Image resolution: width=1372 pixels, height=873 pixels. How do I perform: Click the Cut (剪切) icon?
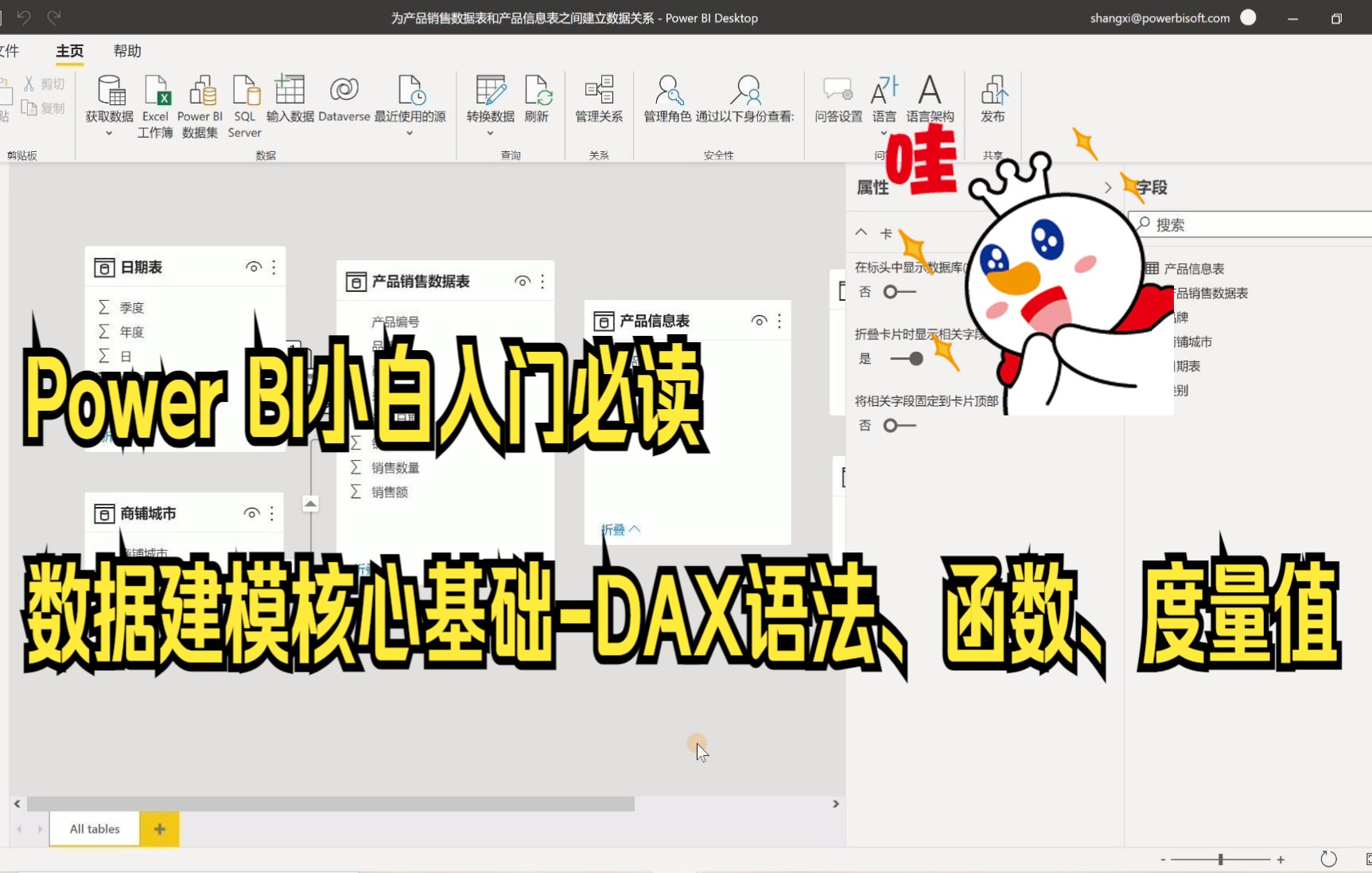[x=29, y=84]
